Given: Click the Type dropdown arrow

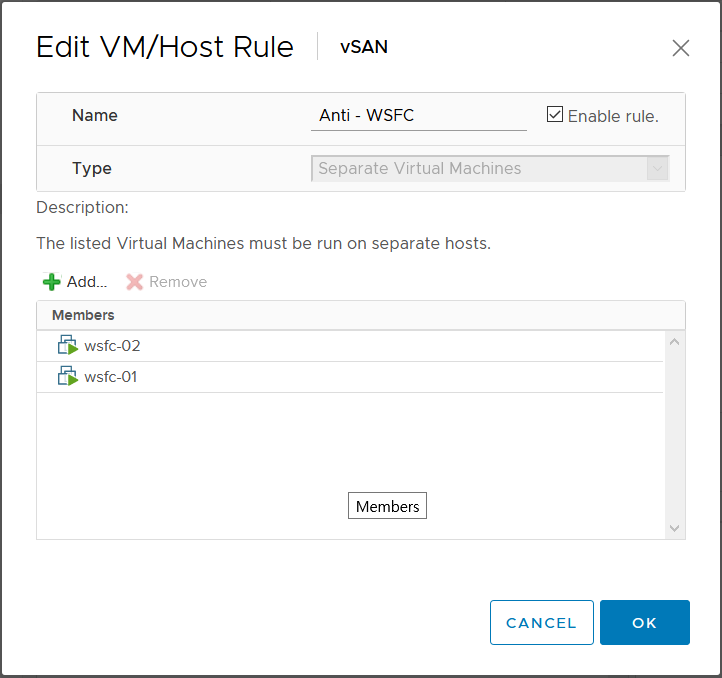Looking at the screenshot, I should [x=657, y=169].
